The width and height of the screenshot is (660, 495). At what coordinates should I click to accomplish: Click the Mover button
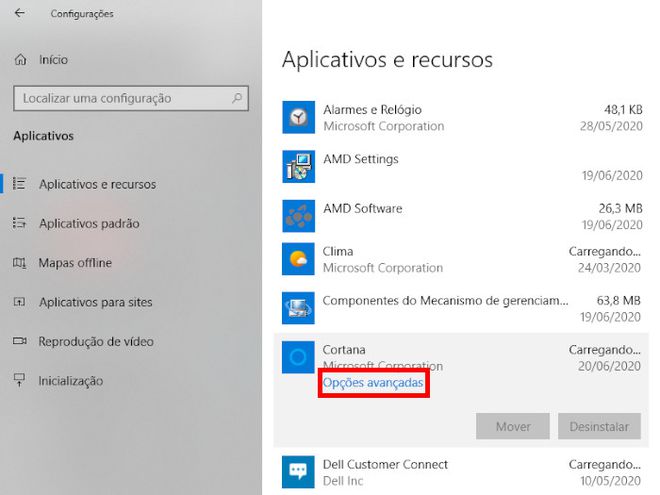(513, 426)
